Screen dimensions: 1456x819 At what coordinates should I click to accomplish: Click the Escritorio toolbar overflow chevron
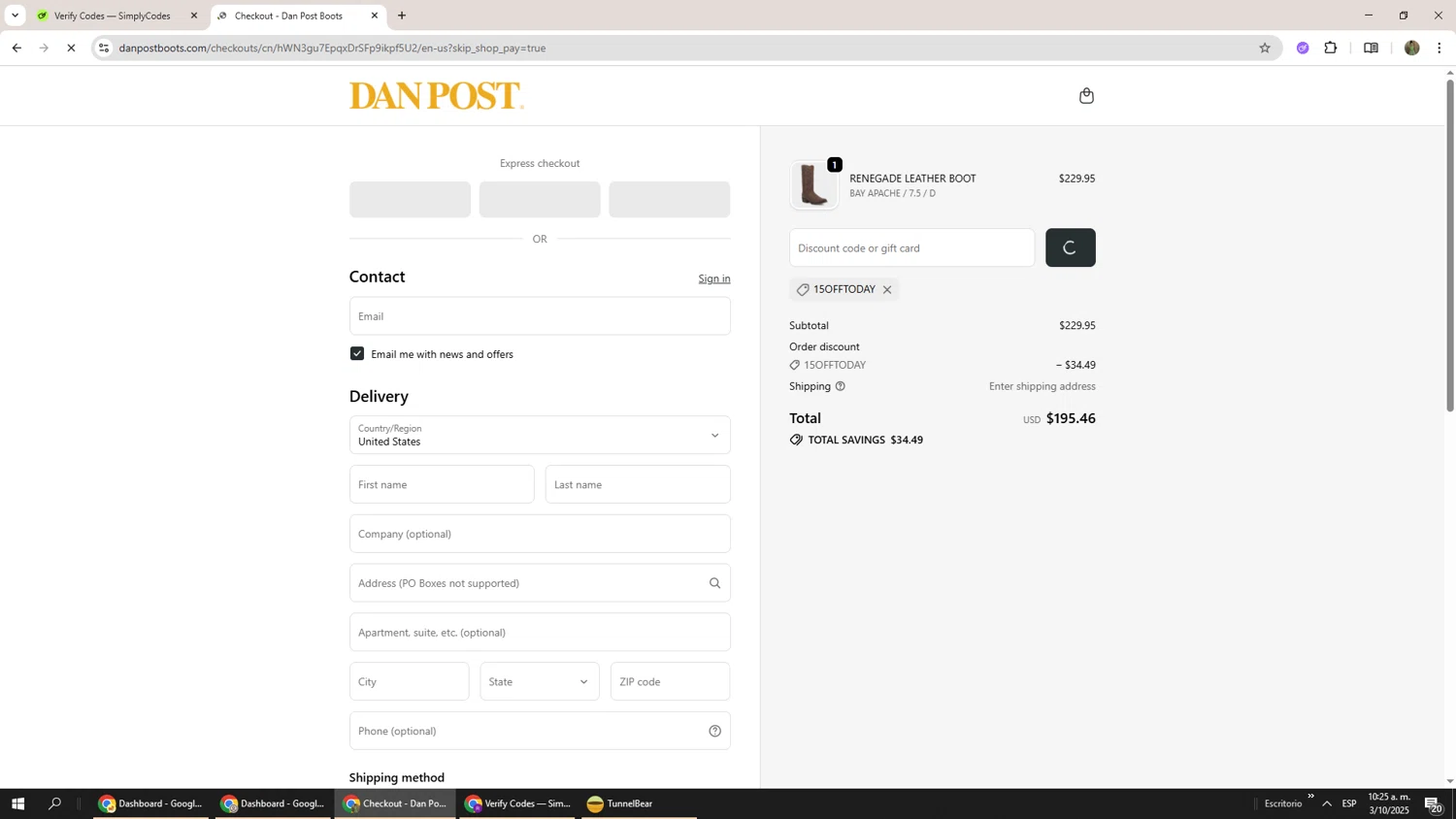pyautogui.click(x=1310, y=797)
